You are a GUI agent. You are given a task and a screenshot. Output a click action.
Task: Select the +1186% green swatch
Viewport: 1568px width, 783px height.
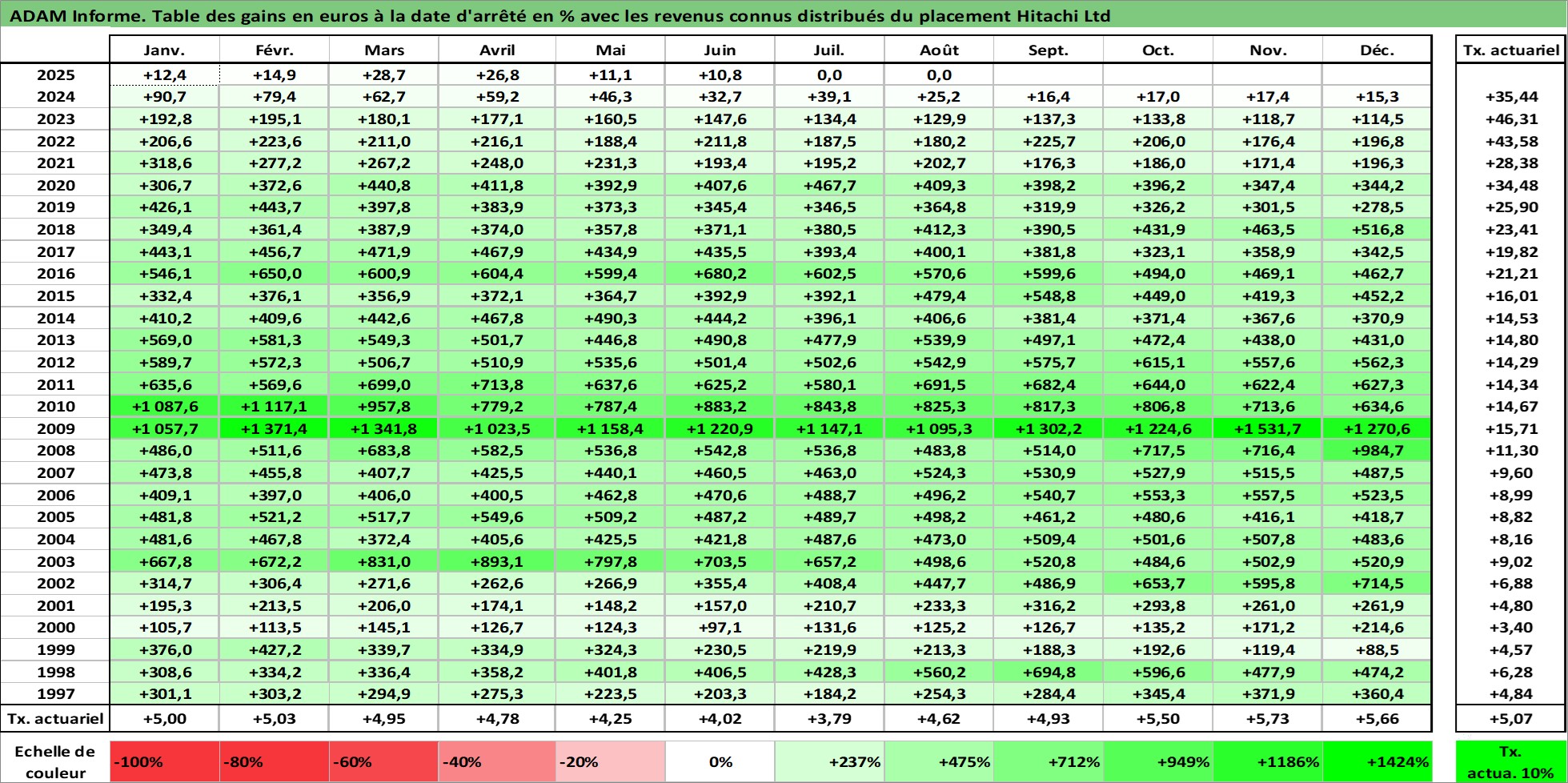[1268, 762]
